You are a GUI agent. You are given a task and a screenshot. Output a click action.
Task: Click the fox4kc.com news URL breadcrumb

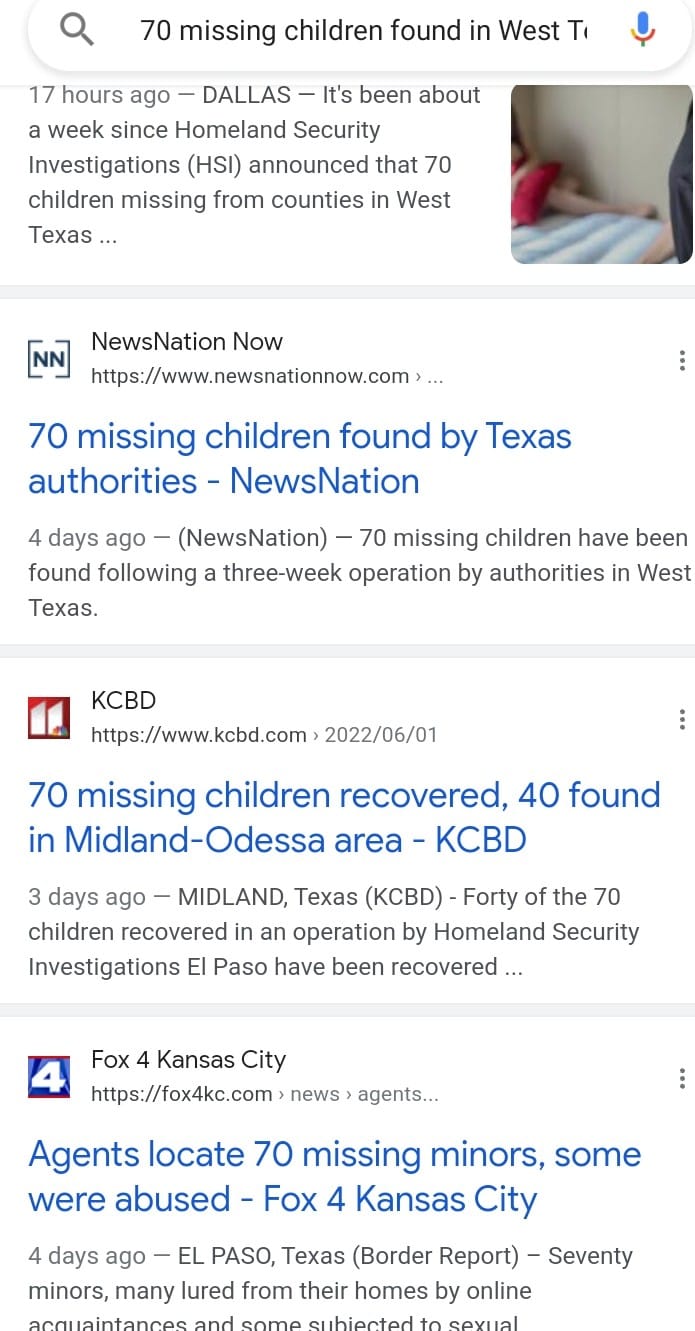click(x=264, y=1094)
